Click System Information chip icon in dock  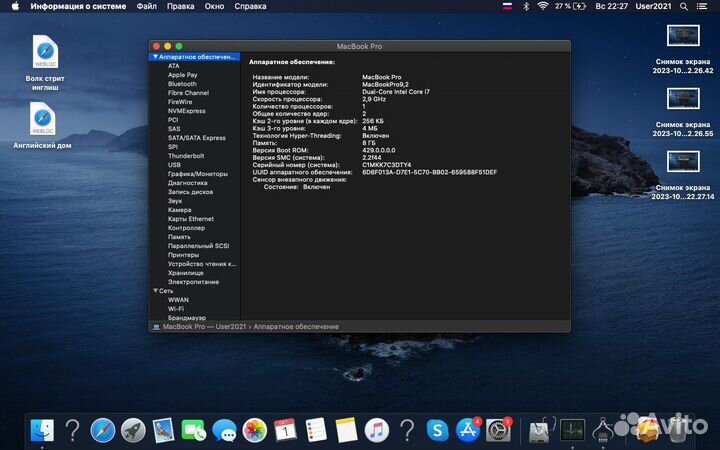tap(602, 431)
